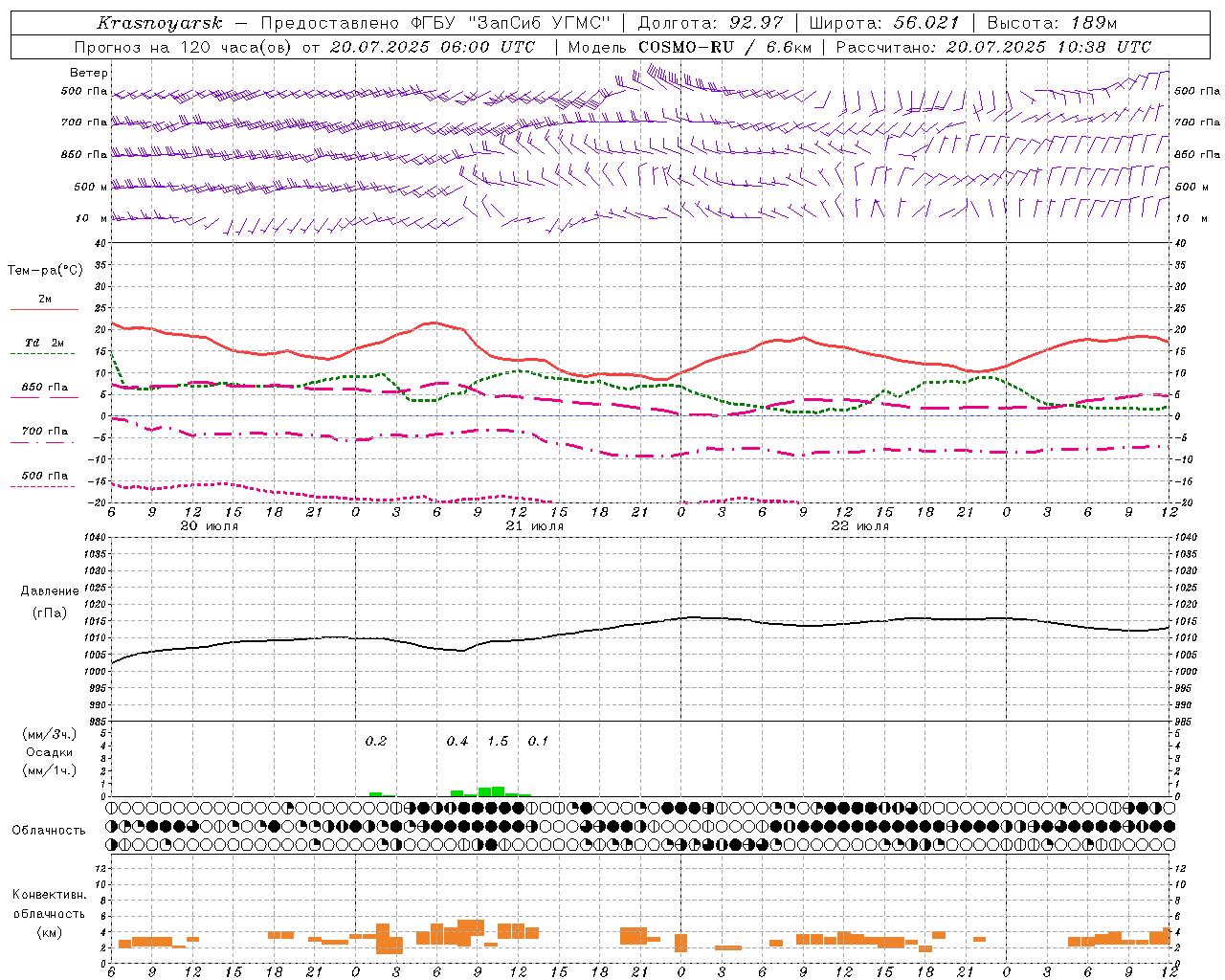Image resolution: width=1225 pixels, height=980 pixels.
Task: Click the Ветер panel label
Action: [x=89, y=73]
